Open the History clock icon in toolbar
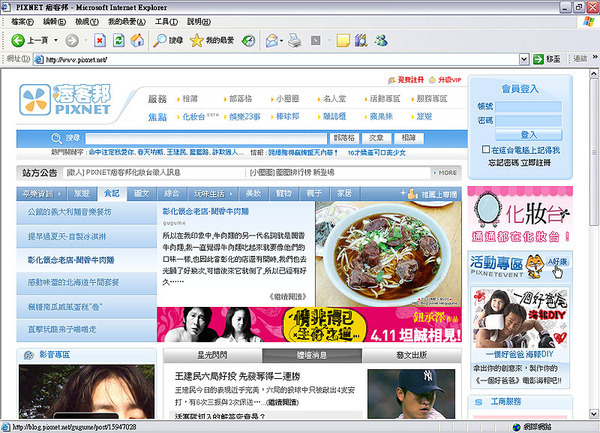This screenshot has width=600, height=433. [248, 40]
